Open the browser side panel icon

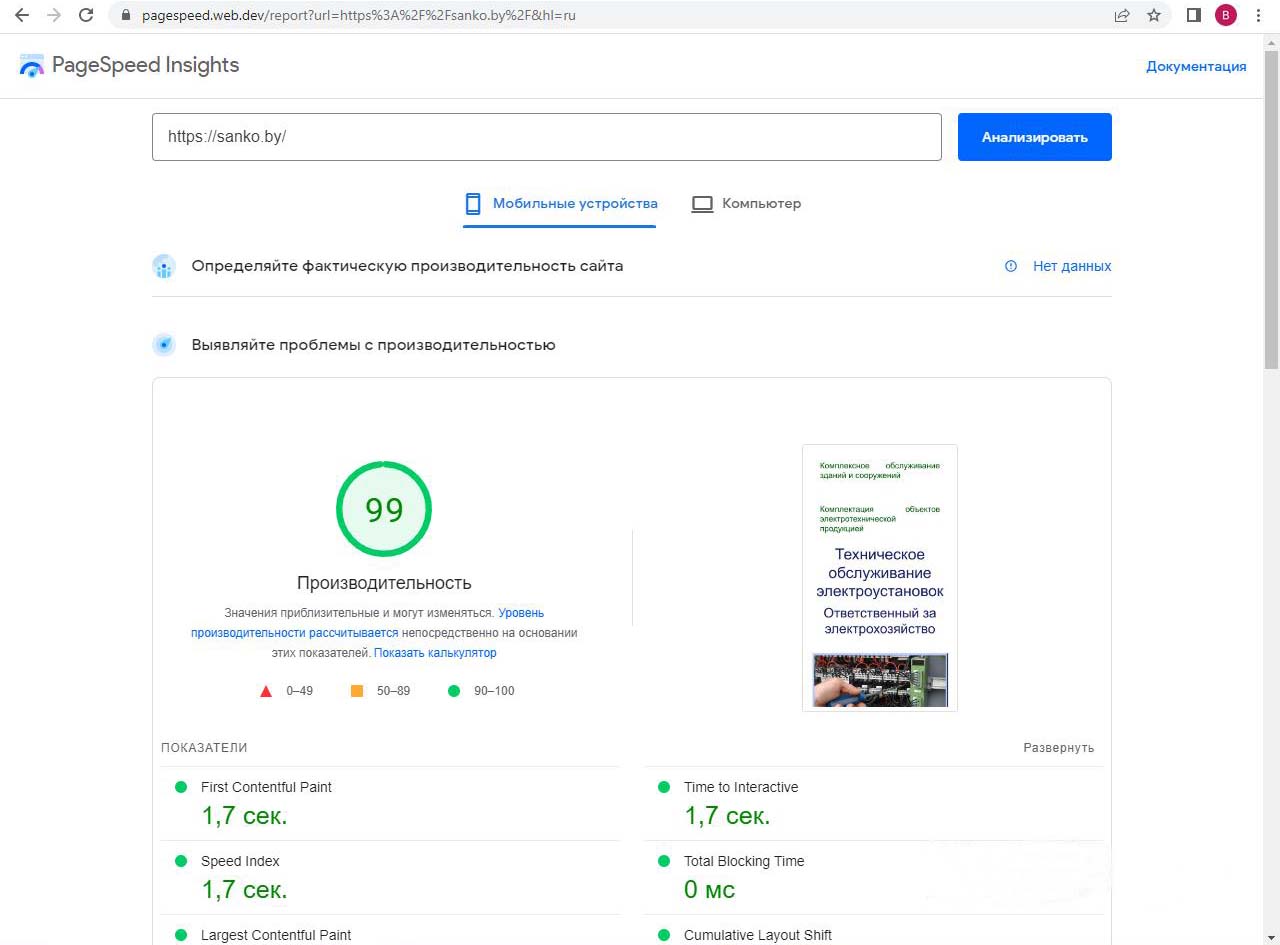click(x=1193, y=15)
